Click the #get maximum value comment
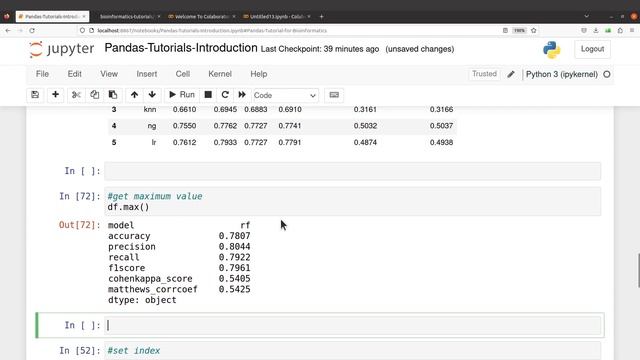This screenshot has height=360, width=640. coord(155,196)
